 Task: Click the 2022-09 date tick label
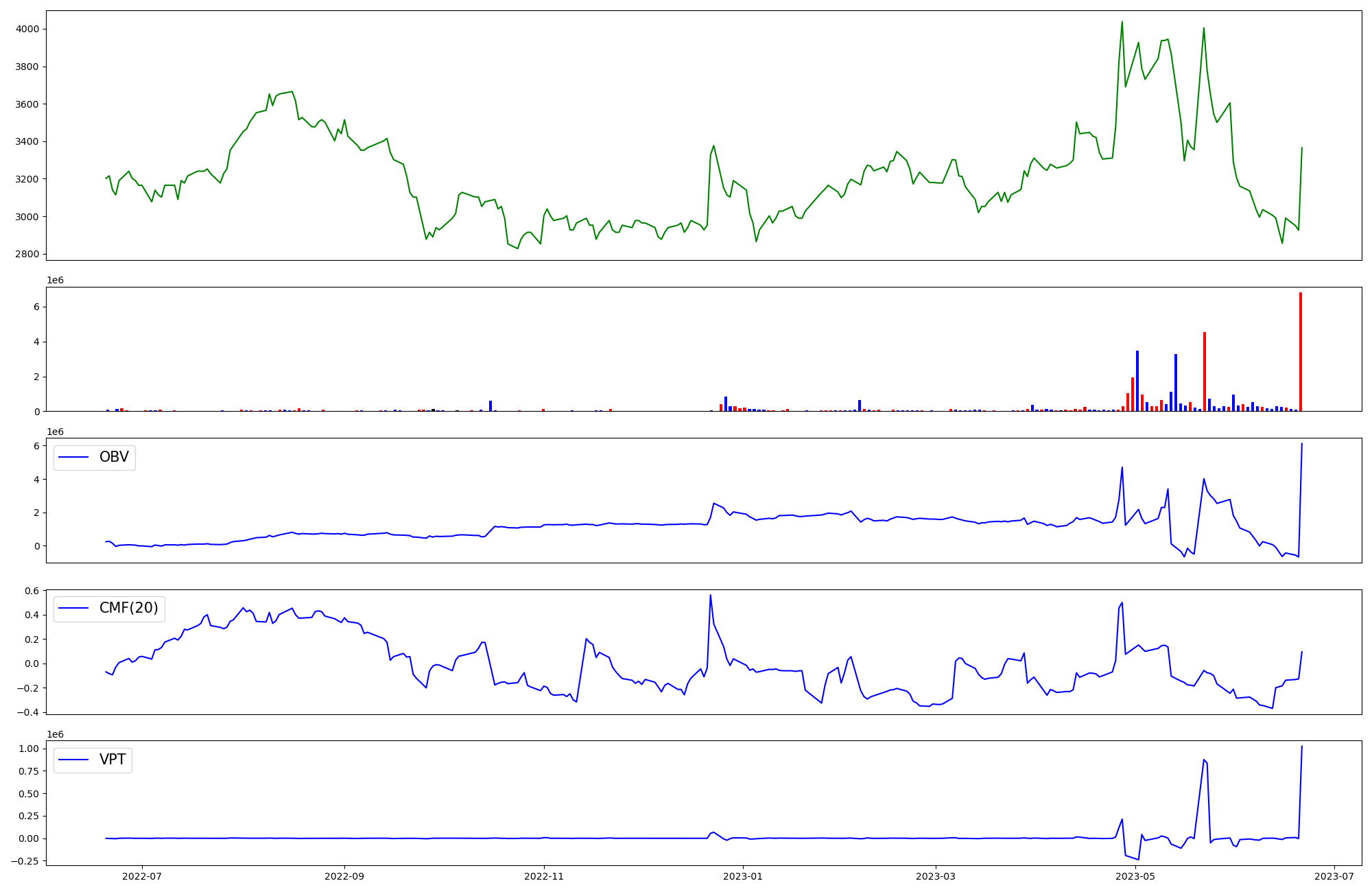(344, 876)
